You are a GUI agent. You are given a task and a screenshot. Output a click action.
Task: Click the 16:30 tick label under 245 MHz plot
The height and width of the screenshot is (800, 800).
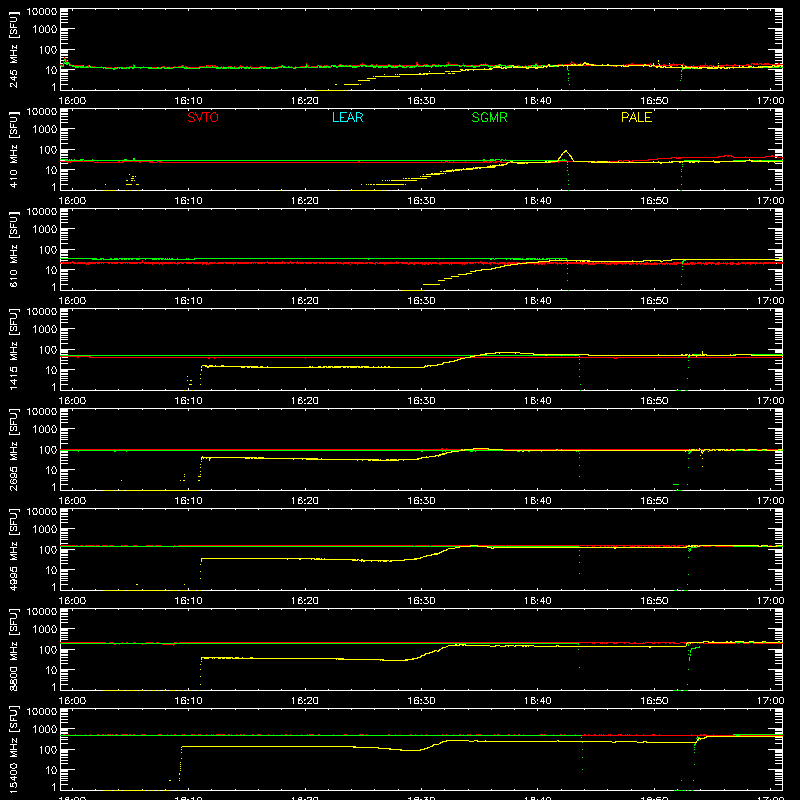click(421, 101)
